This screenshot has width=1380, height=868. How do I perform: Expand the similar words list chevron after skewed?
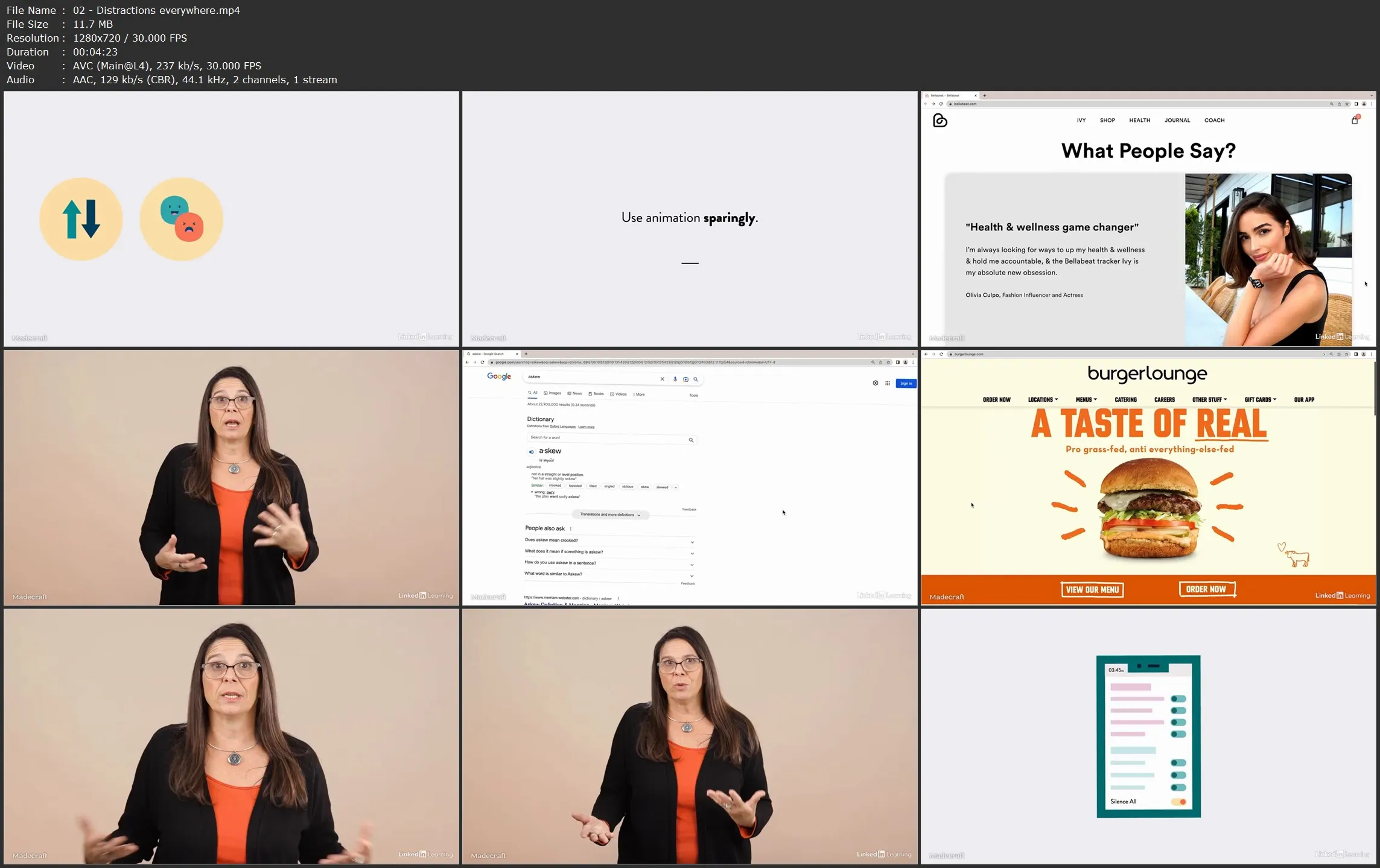point(675,487)
